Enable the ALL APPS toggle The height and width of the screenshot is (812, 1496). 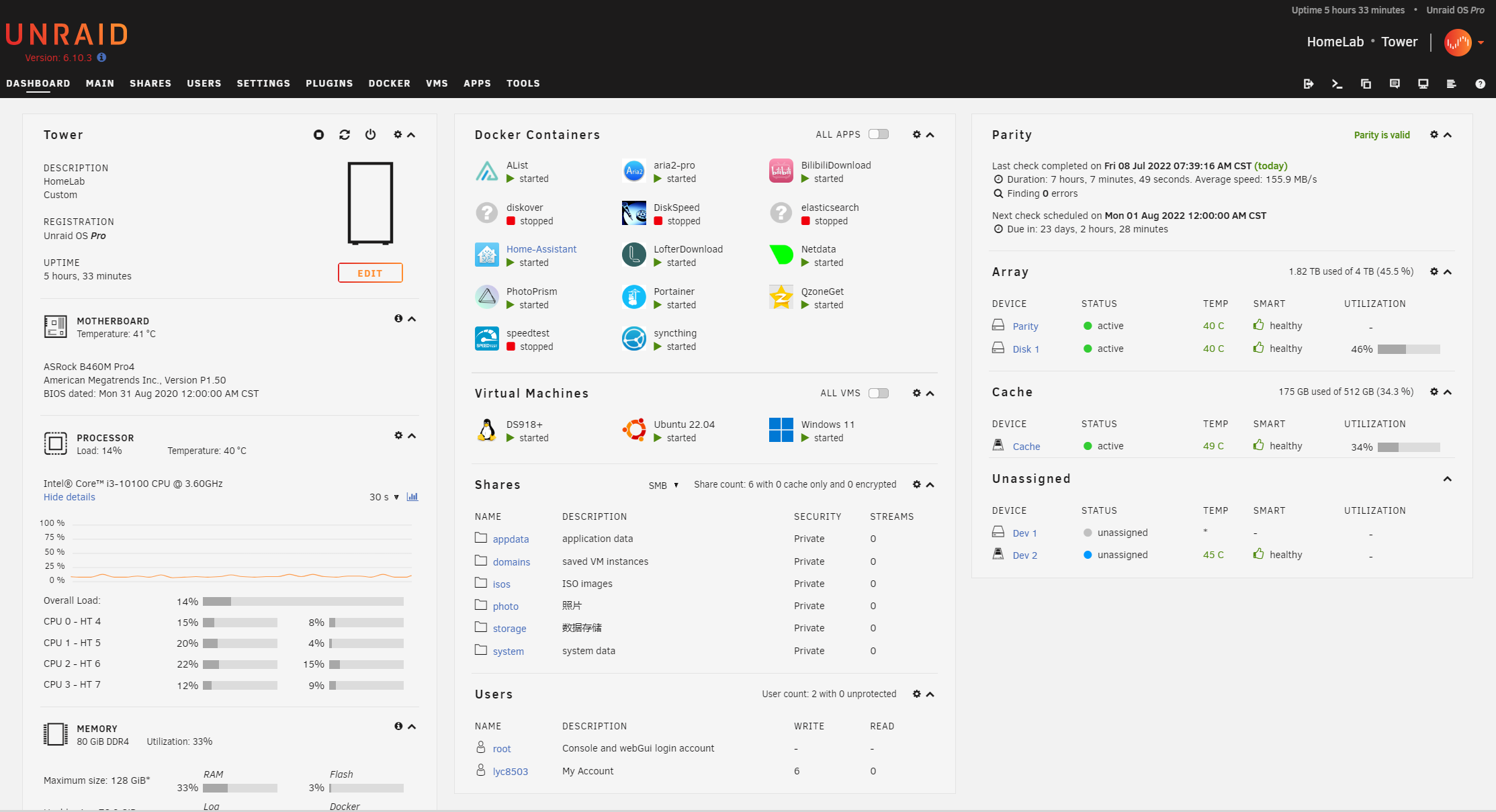[879, 134]
